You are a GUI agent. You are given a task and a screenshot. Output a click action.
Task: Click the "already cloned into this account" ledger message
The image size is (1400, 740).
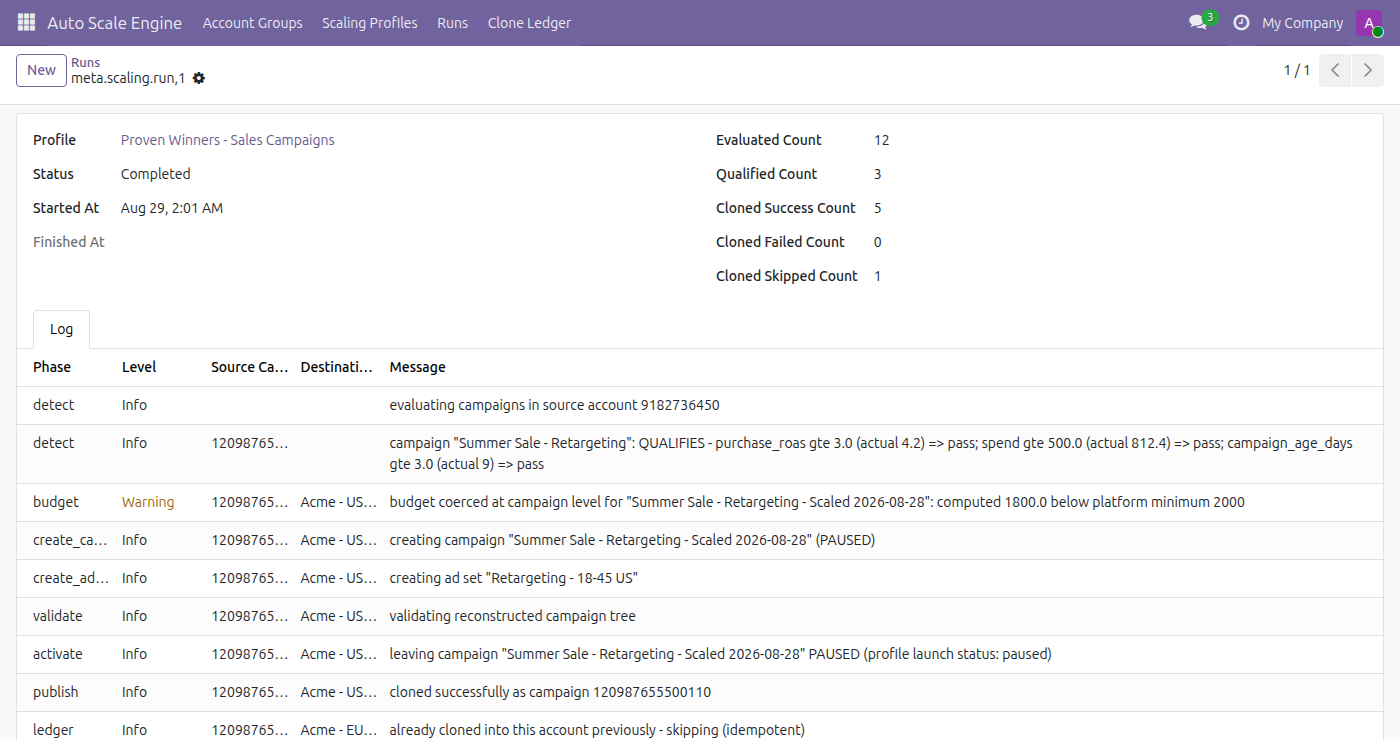coord(597,730)
